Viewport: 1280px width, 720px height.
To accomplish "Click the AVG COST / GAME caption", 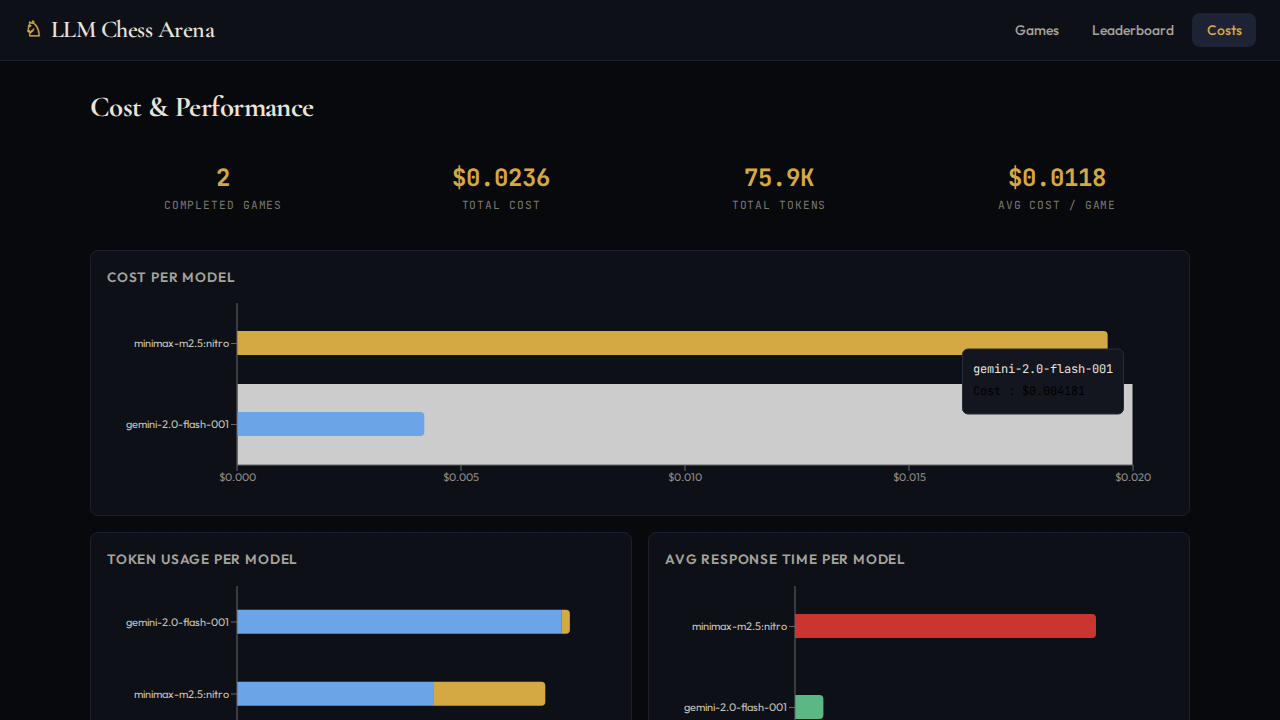I will pyautogui.click(x=1057, y=205).
